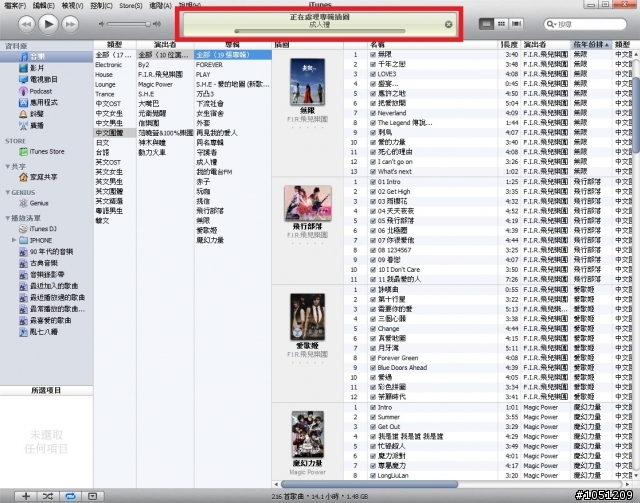The image size is (640, 503).
Task: Expand the IPHONE playlist folder
Action: tap(14, 240)
